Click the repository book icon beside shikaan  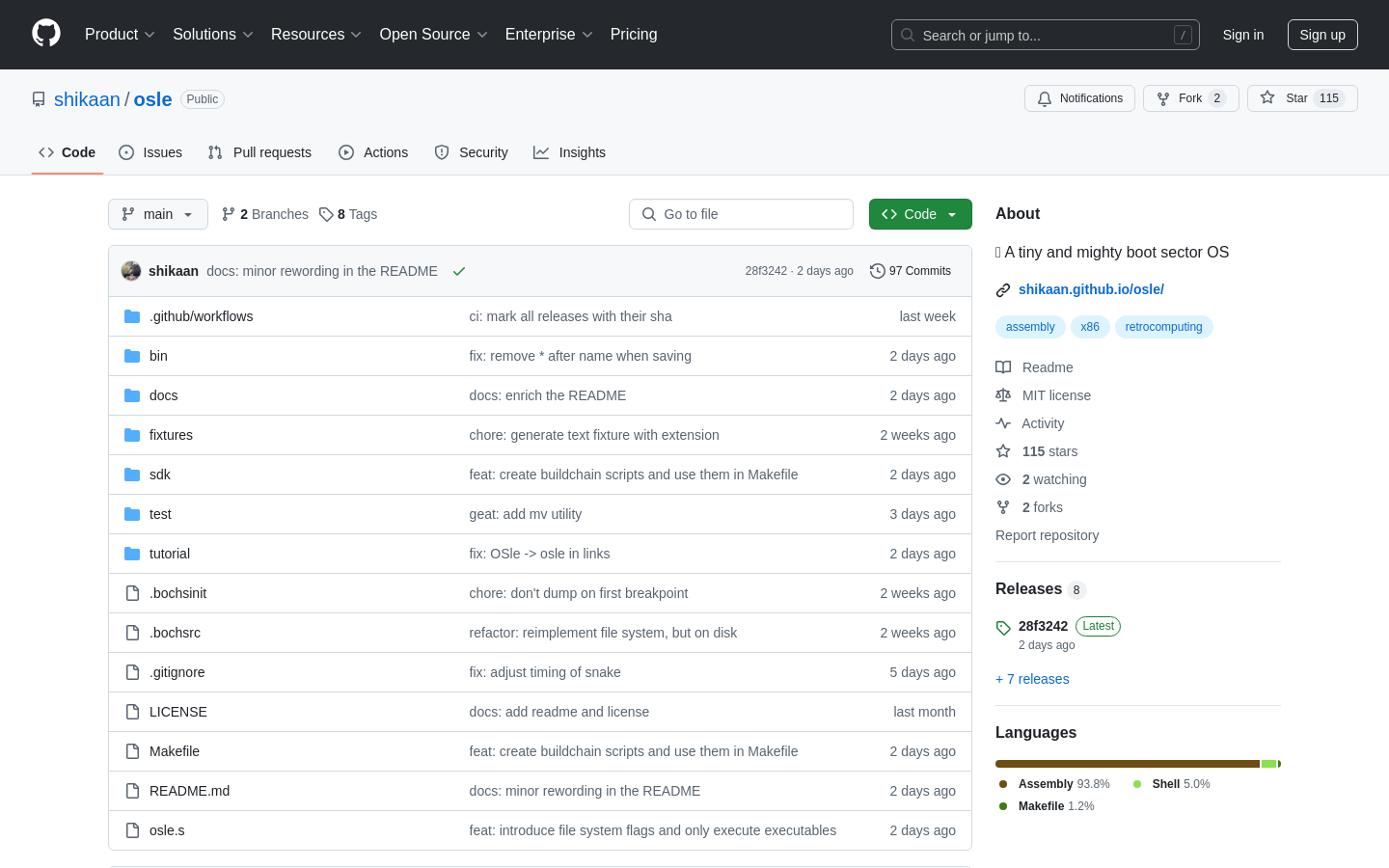click(x=39, y=99)
